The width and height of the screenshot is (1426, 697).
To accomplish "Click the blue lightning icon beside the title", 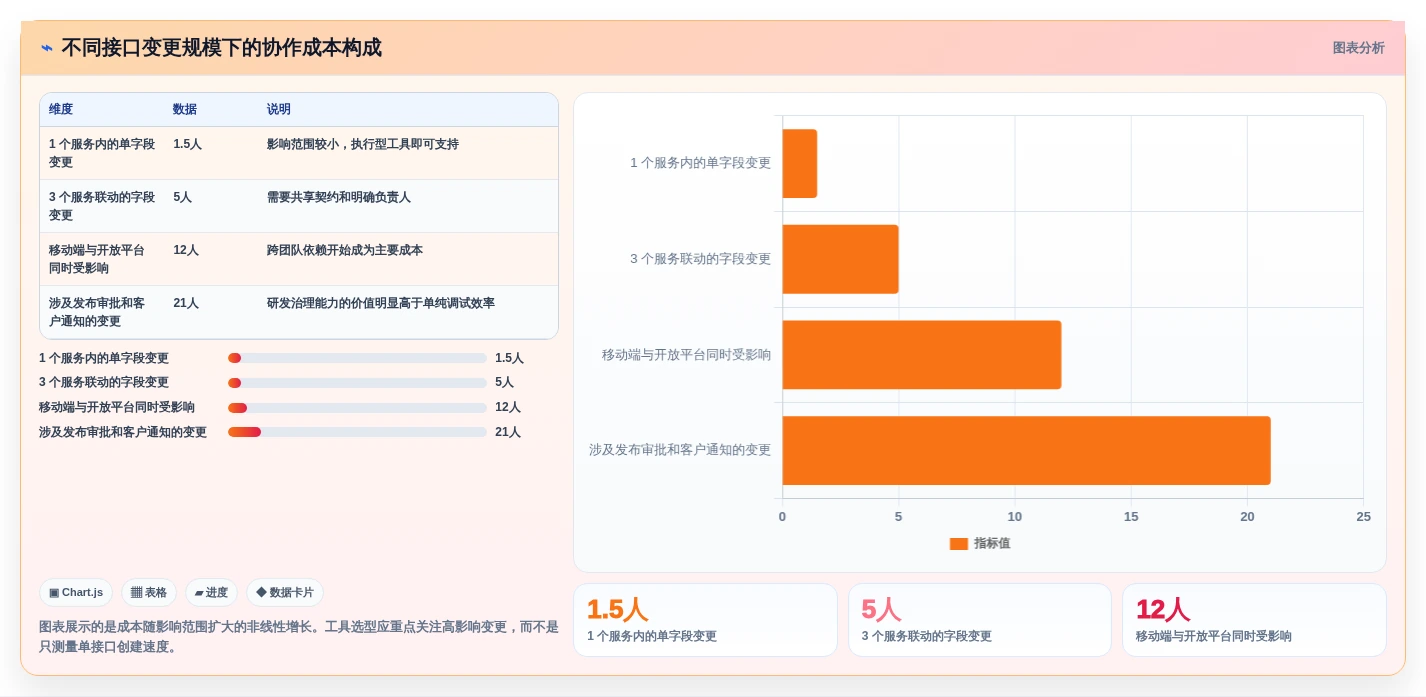I will pyautogui.click(x=47, y=48).
